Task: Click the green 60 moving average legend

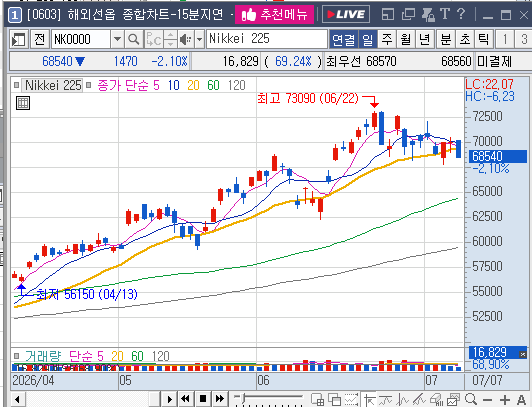Action: pyautogui.click(x=213, y=85)
